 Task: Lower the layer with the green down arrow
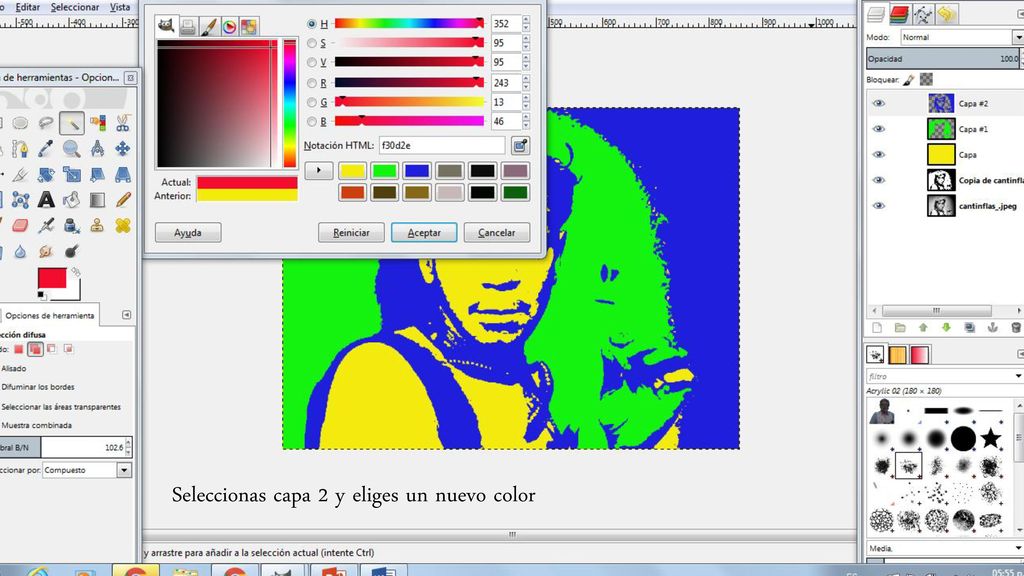946,327
